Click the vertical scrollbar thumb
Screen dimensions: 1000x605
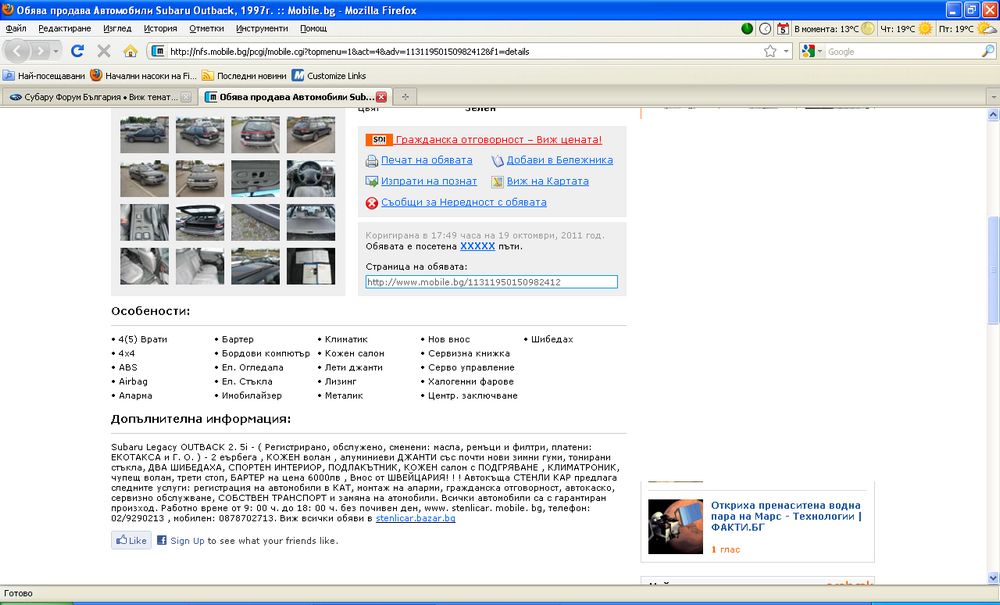[x=993, y=271]
